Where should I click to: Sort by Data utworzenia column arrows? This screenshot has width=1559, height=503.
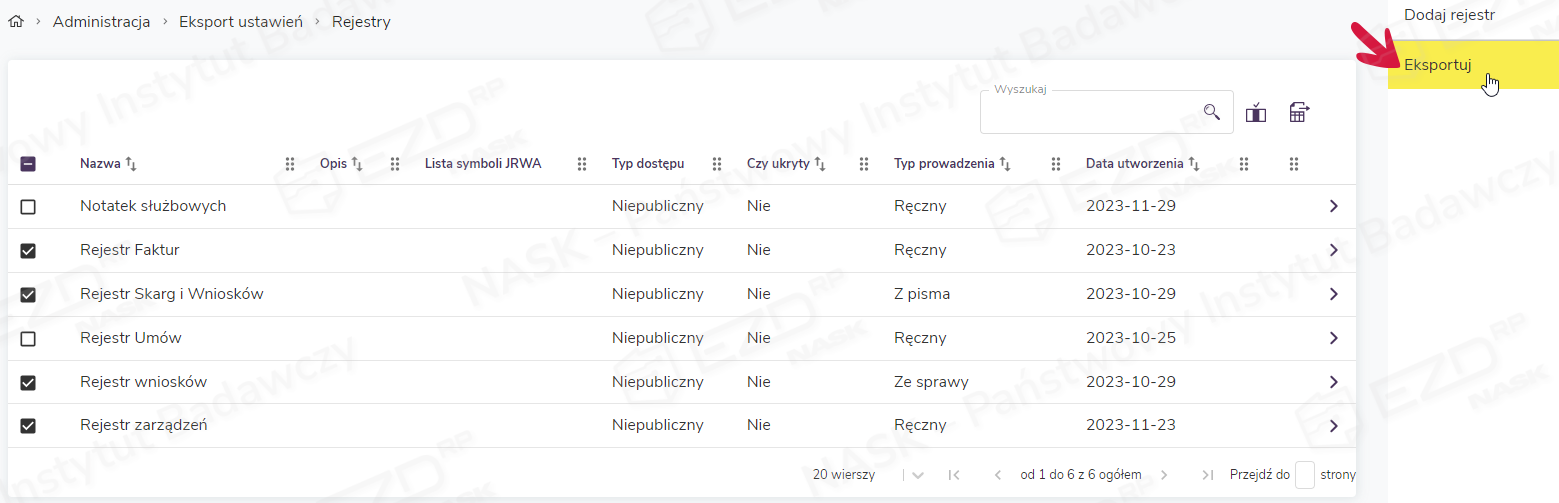(x=1194, y=164)
